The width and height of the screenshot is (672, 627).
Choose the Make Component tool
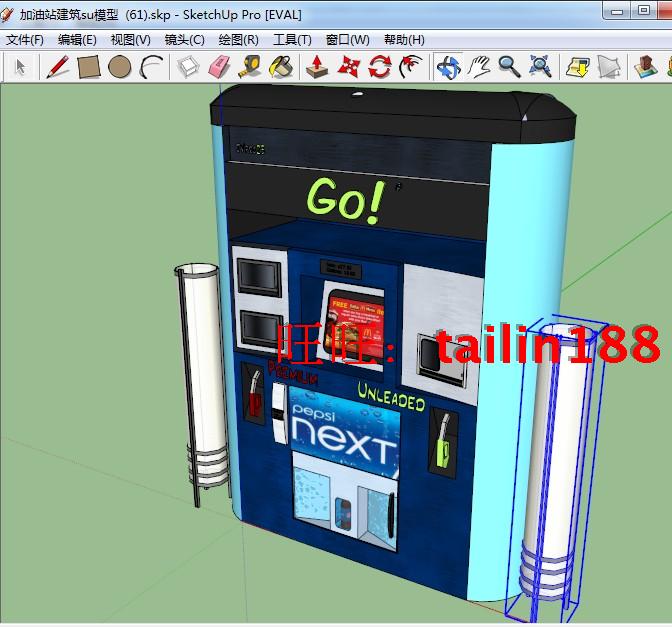[x=188, y=67]
